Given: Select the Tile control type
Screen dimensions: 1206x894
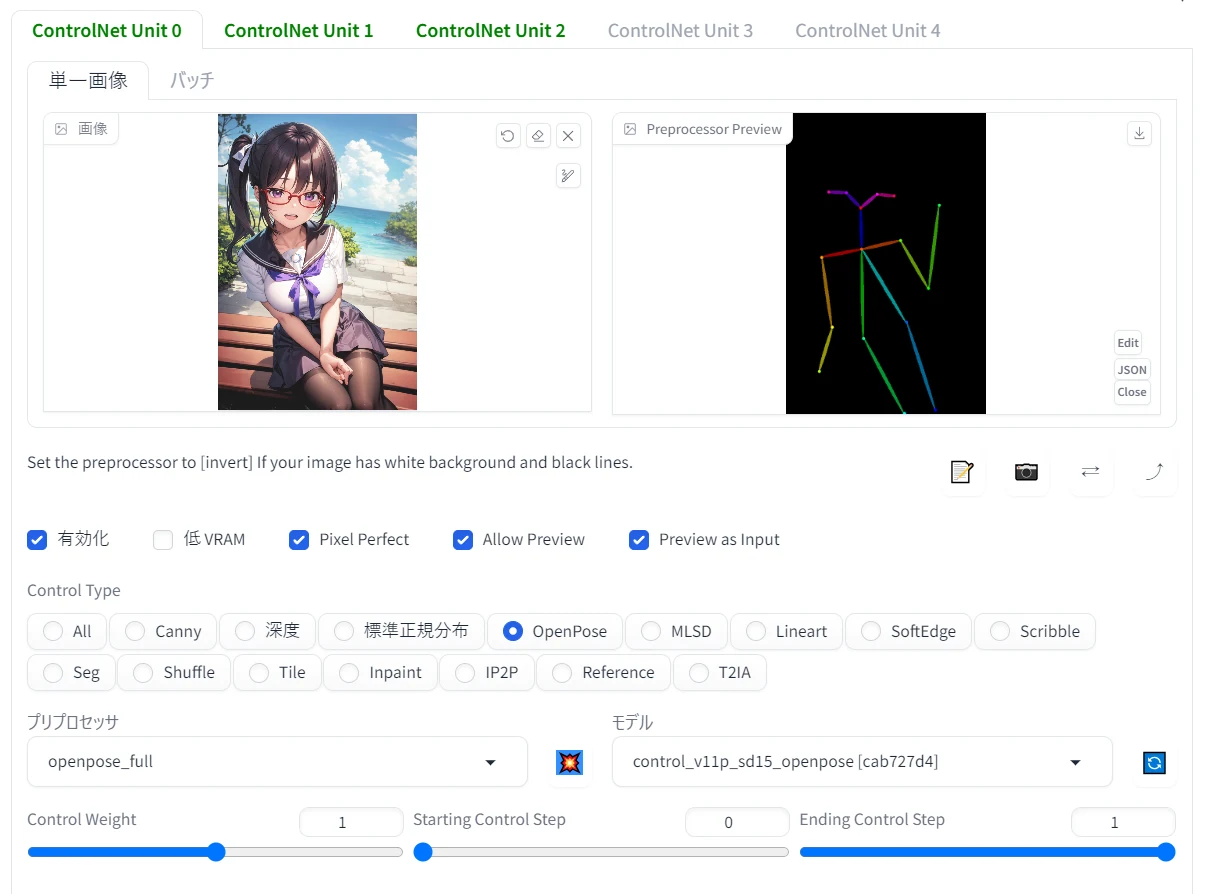Looking at the screenshot, I should (x=277, y=672).
